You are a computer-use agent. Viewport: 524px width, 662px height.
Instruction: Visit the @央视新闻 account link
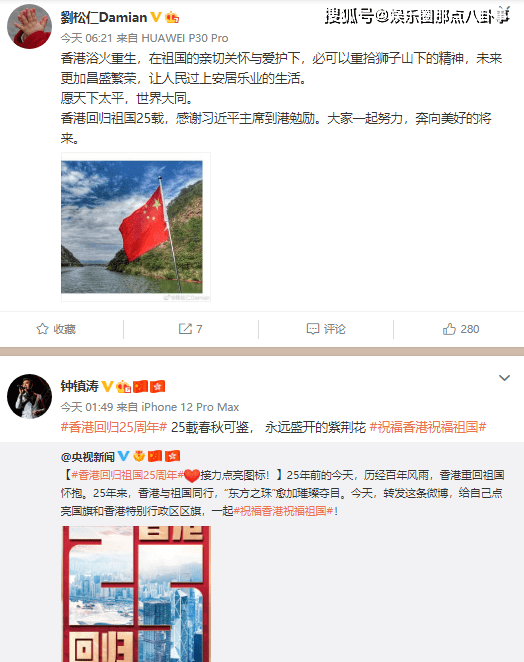(x=88, y=456)
